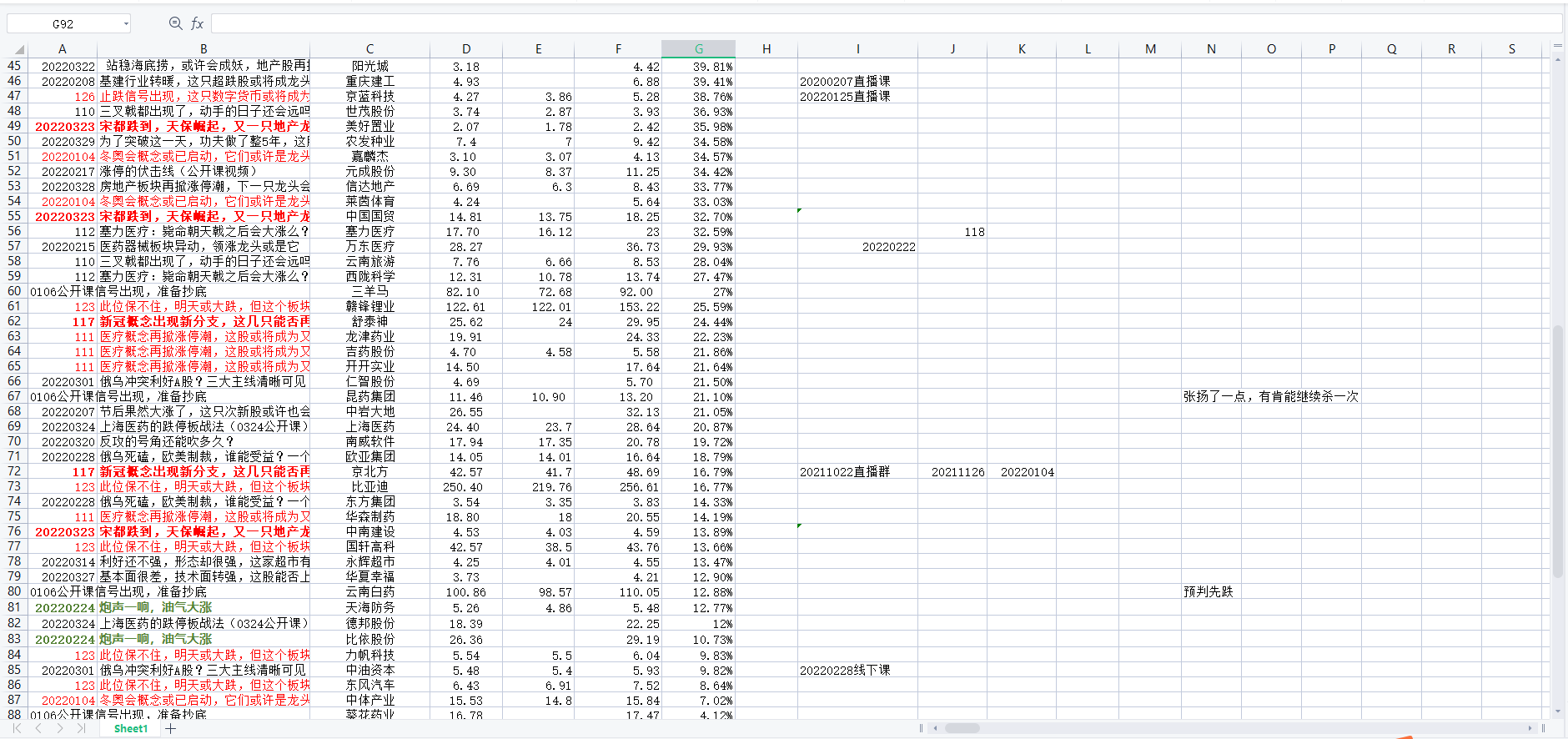Click the horizontal scrollbar left arrow
The width and height of the screenshot is (1568, 739).
coord(936,728)
